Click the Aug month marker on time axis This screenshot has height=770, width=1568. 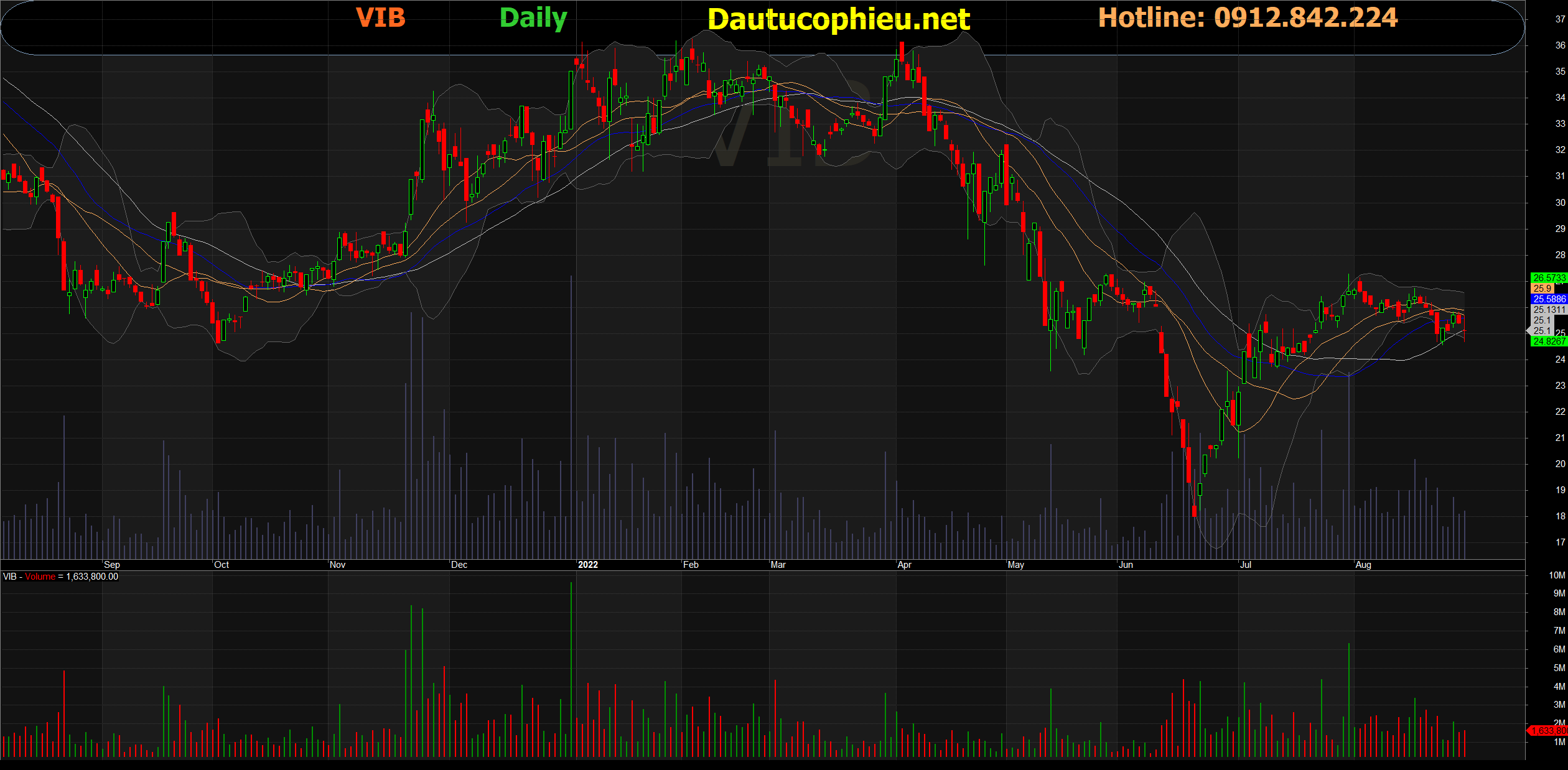pyautogui.click(x=1363, y=565)
